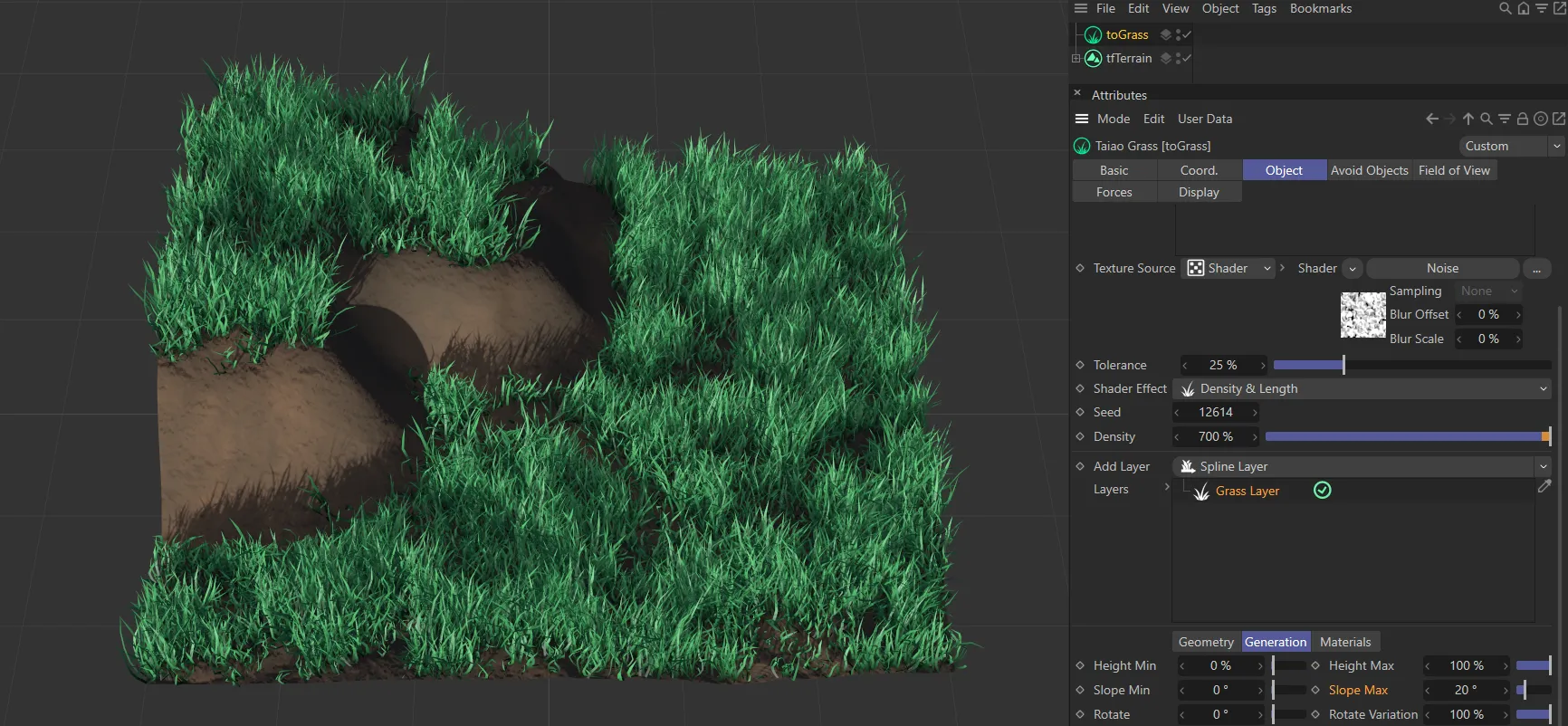Click the home icon in Object Manager

(1524, 9)
